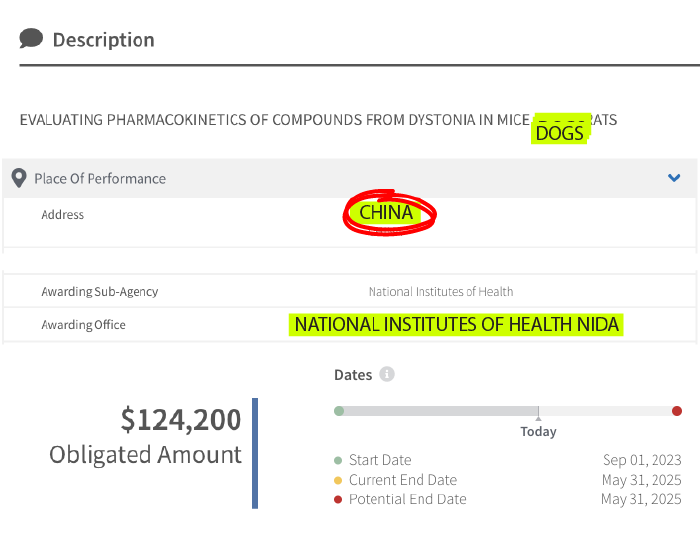The image size is (700, 560).
Task: Collapse the Place Of Performance chevron
Action: [674, 178]
